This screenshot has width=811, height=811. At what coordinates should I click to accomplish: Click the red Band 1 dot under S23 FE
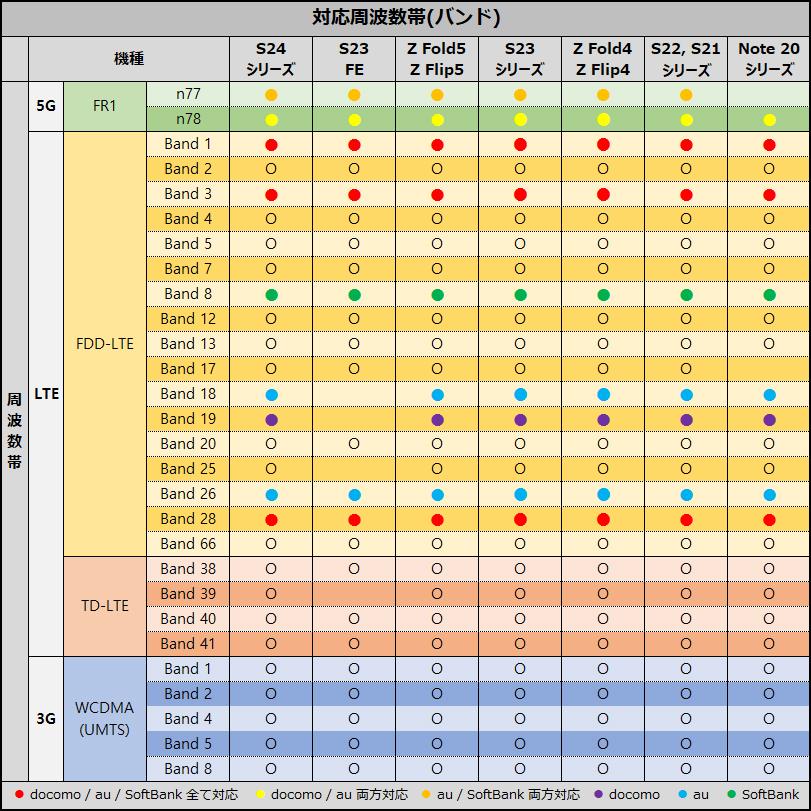pyautogui.click(x=353, y=143)
